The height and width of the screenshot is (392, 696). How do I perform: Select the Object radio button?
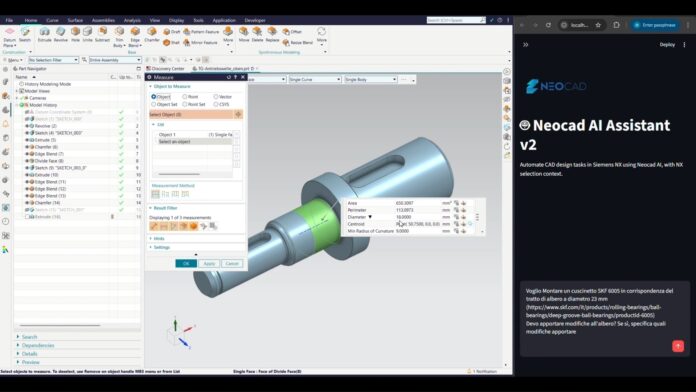[x=154, y=97]
